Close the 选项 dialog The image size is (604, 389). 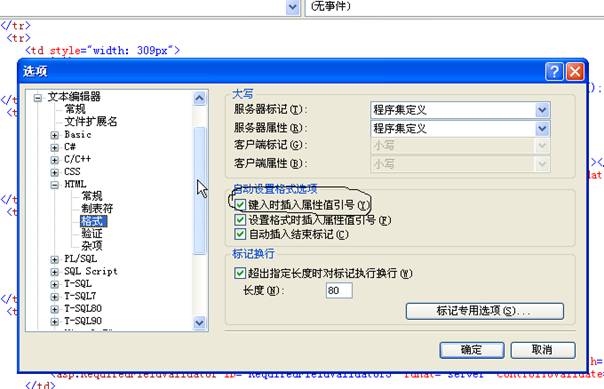point(575,72)
